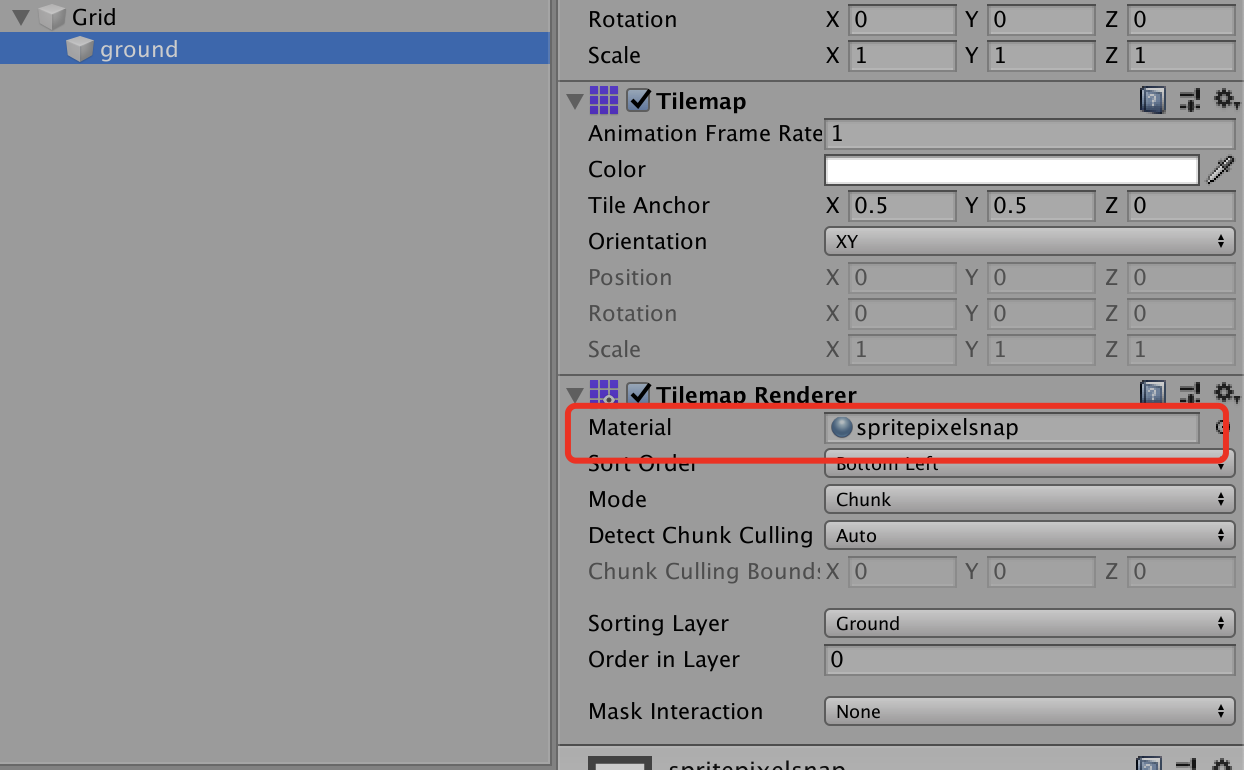
Task: Click the Tilemap component help icon
Action: point(1152,100)
